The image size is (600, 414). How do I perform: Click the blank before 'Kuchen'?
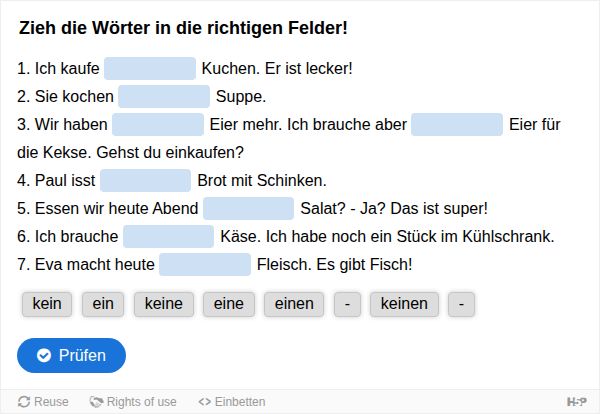(x=150, y=68)
